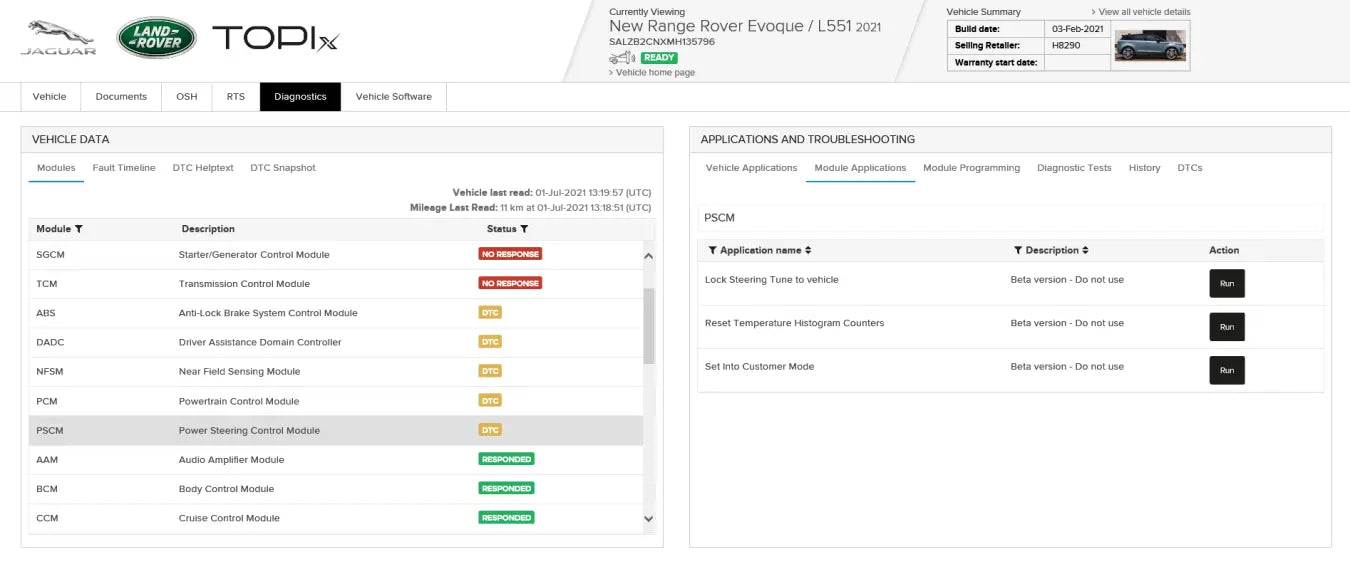
Task: Click the Description column filter icon
Action: 1017,250
